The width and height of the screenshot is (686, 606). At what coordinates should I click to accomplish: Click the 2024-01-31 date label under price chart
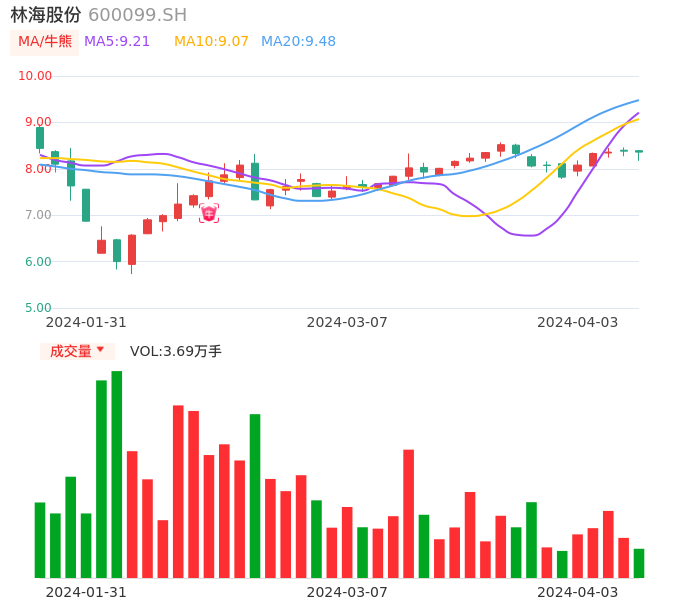[x=86, y=322]
